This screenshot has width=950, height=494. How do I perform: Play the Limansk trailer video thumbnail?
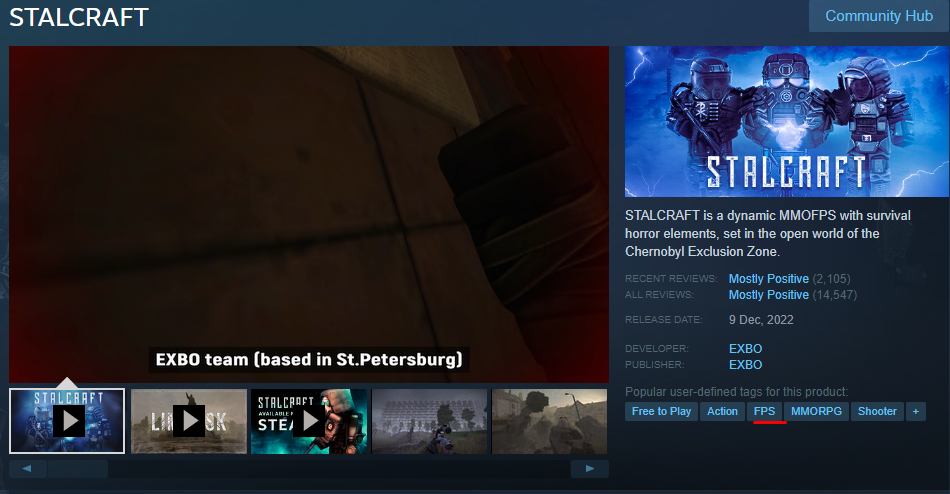188,421
